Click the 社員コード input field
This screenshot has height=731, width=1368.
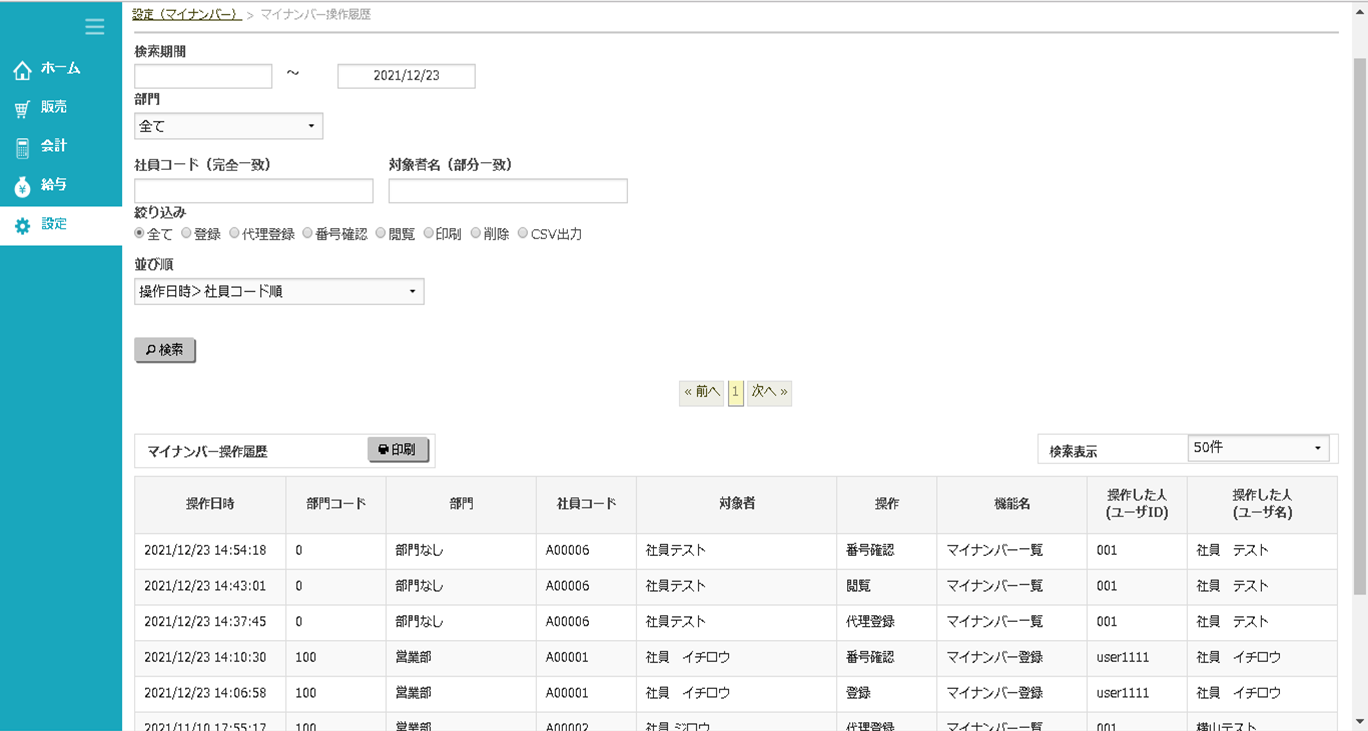coord(254,191)
